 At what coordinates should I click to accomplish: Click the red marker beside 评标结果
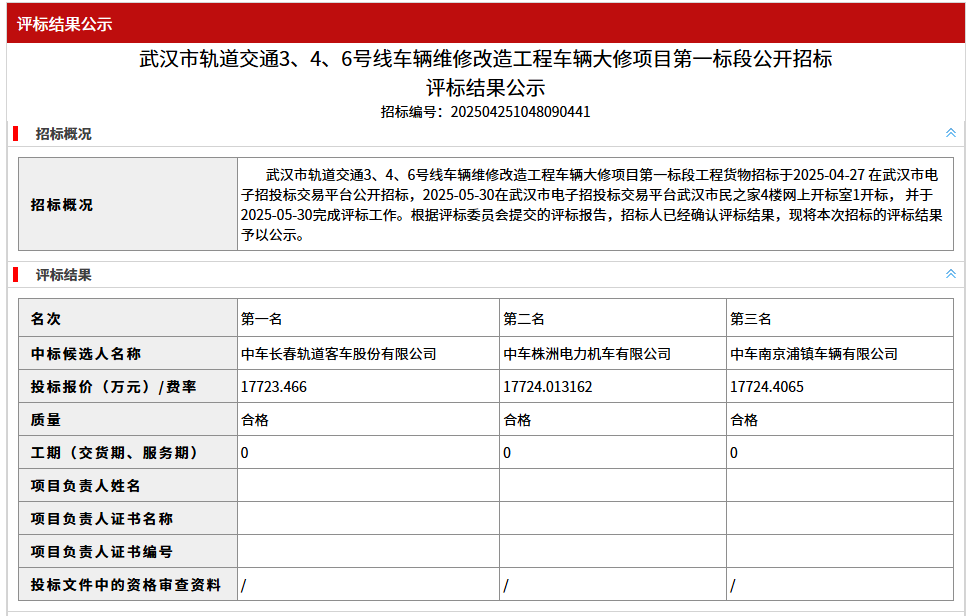(x=16, y=274)
